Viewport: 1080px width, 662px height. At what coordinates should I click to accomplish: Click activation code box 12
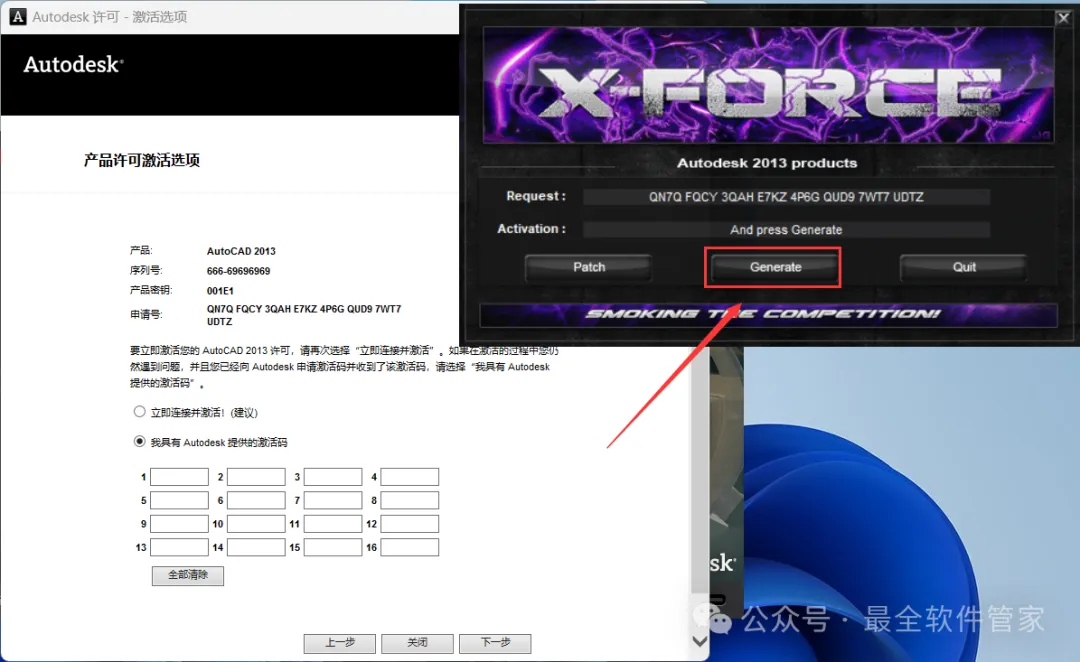[410, 524]
